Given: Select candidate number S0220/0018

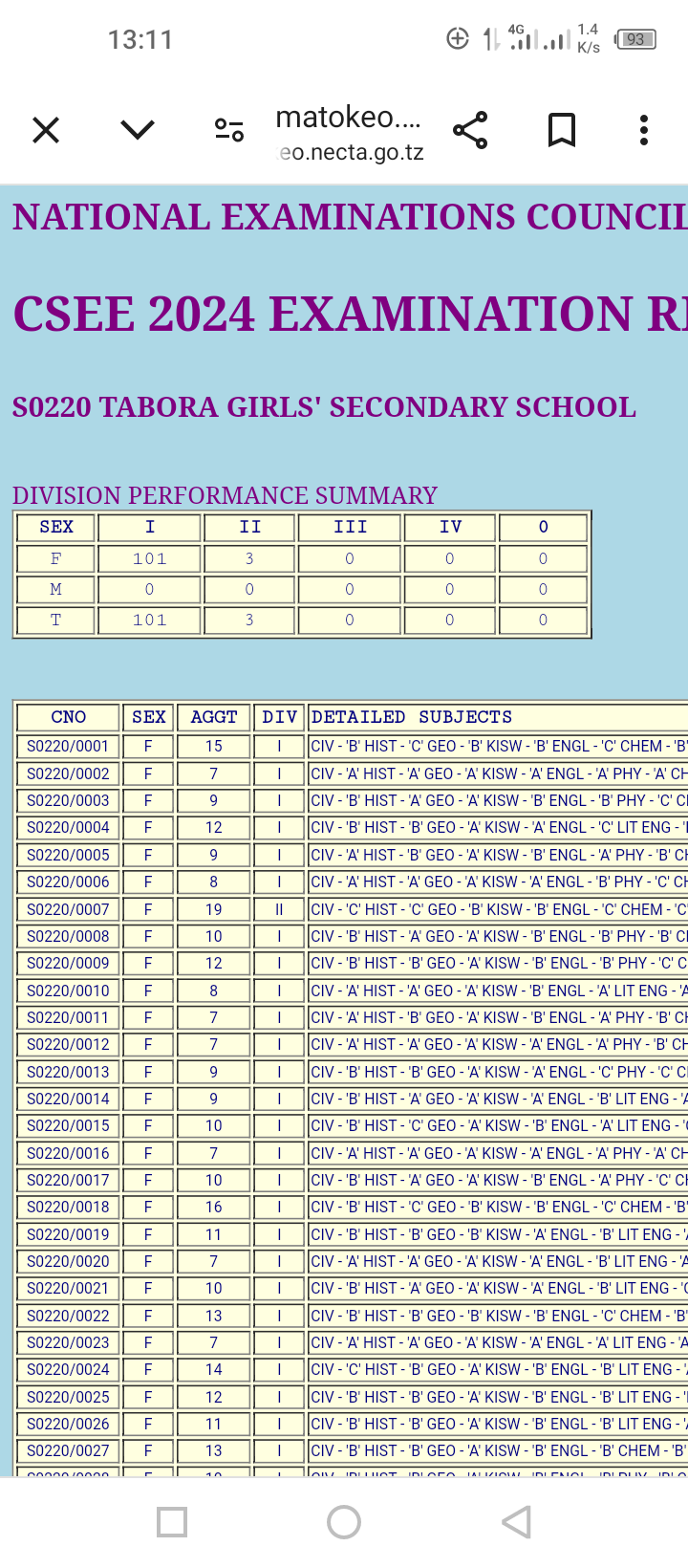Looking at the screenshot, I should (x=68, y=1207).
